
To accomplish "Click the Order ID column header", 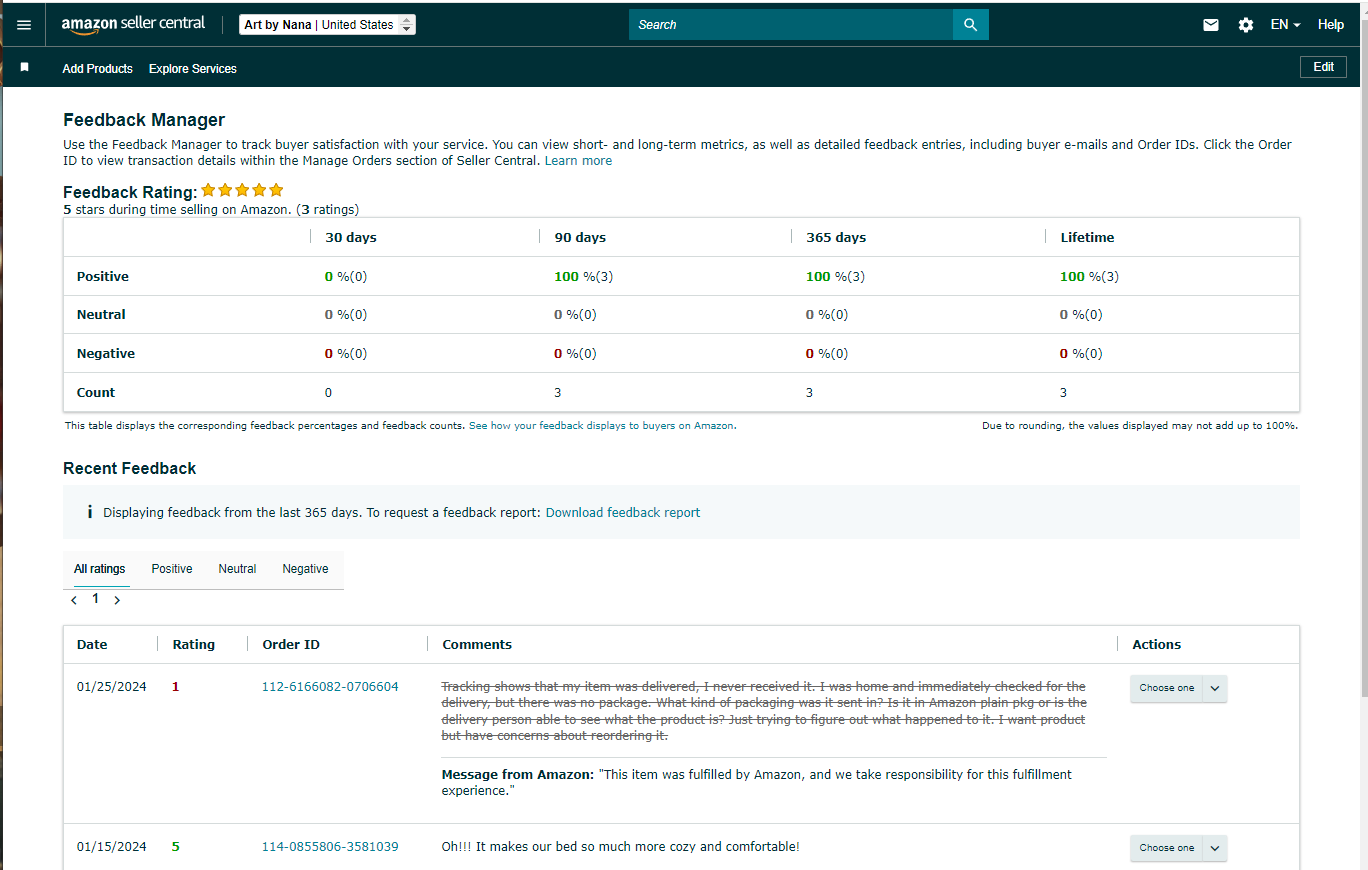I will pos(291,645).
